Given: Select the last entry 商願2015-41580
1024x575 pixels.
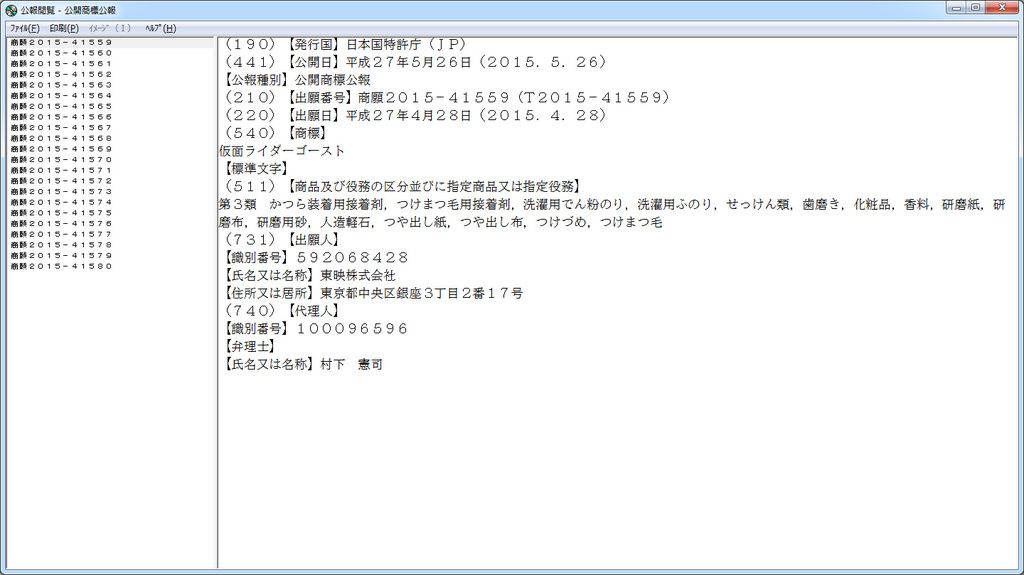Looking at the screenshot, I should pos(61,267).
